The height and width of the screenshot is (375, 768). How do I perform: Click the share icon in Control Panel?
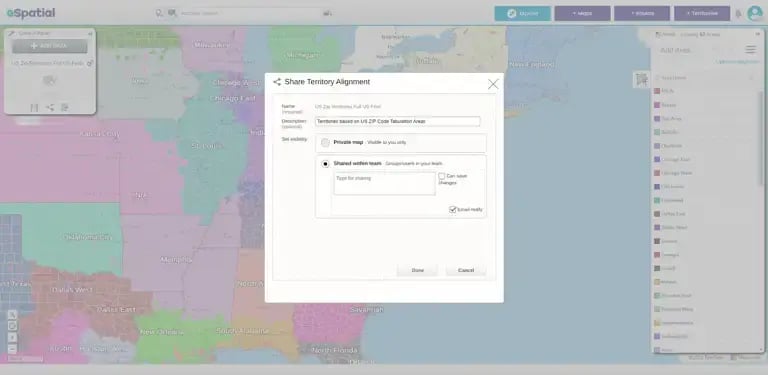click(50, 108)
